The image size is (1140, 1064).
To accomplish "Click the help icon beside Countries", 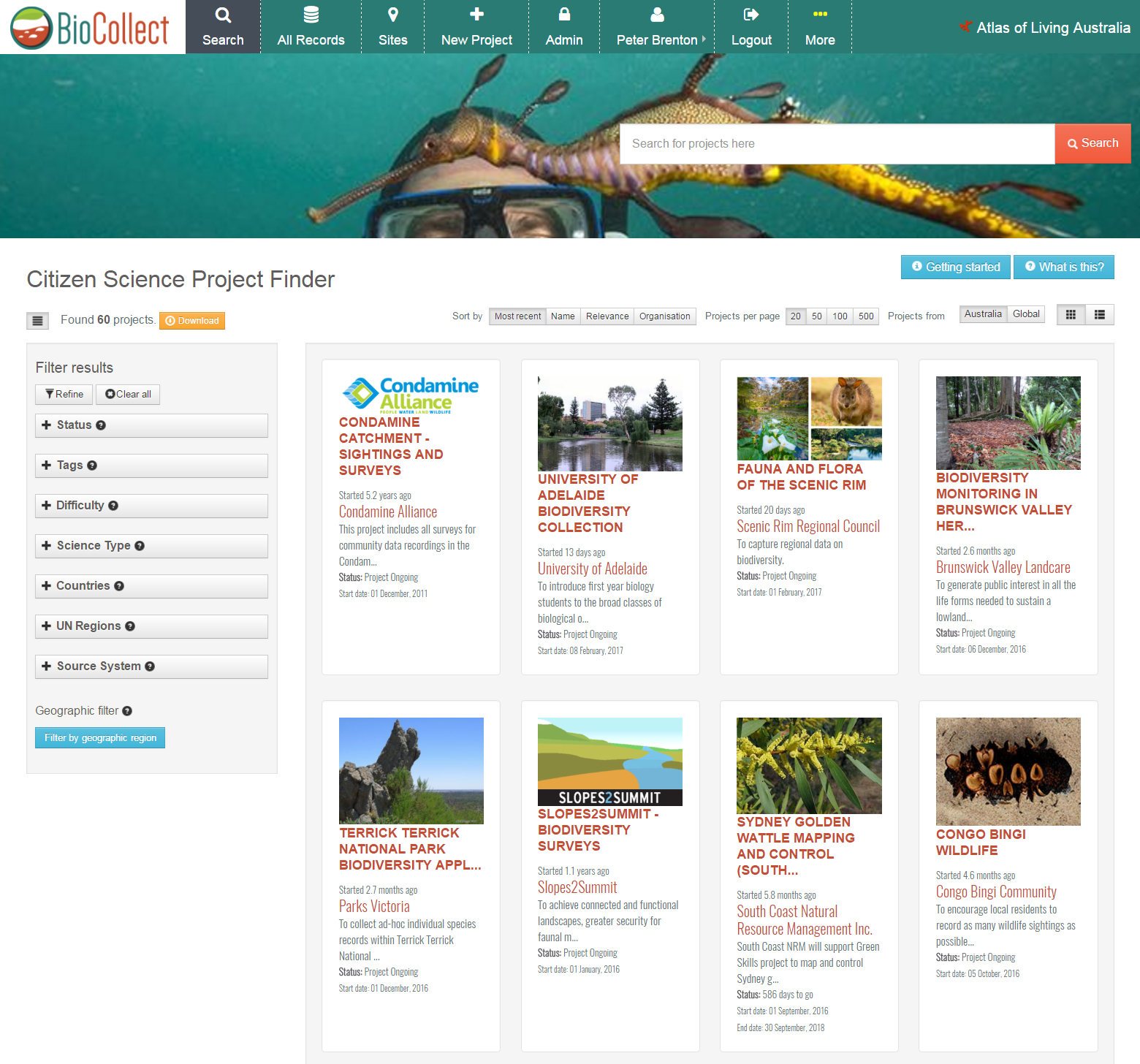I will [x=119, y=586].
